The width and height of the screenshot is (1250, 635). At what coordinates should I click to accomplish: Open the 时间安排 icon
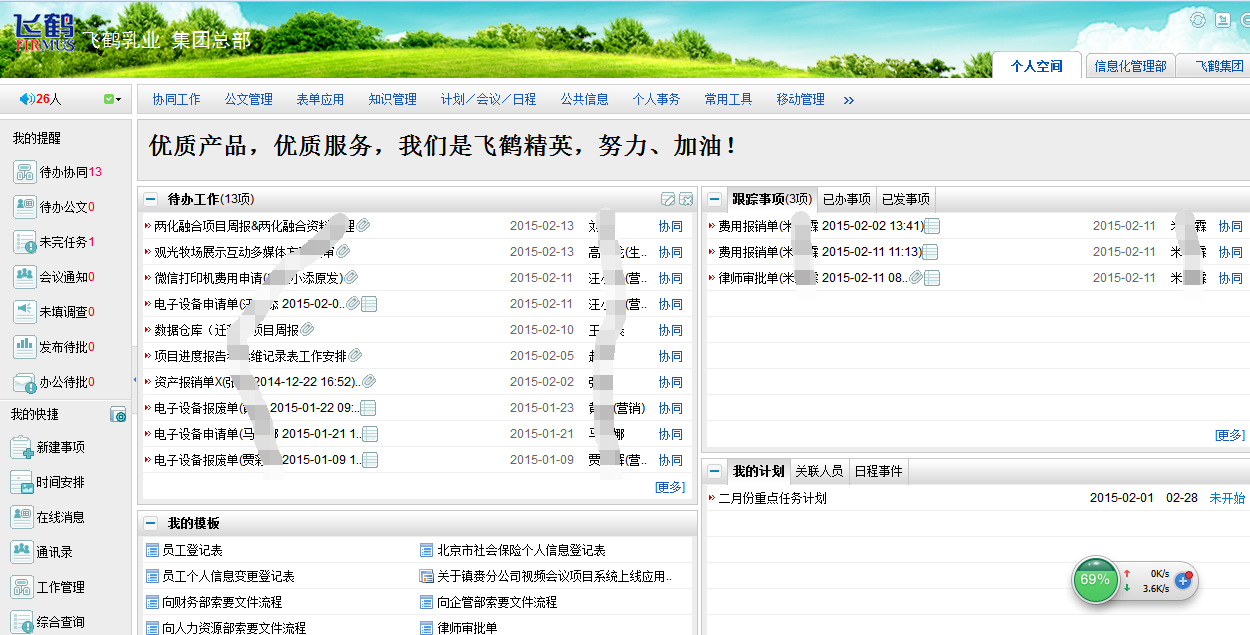point(22,482)
